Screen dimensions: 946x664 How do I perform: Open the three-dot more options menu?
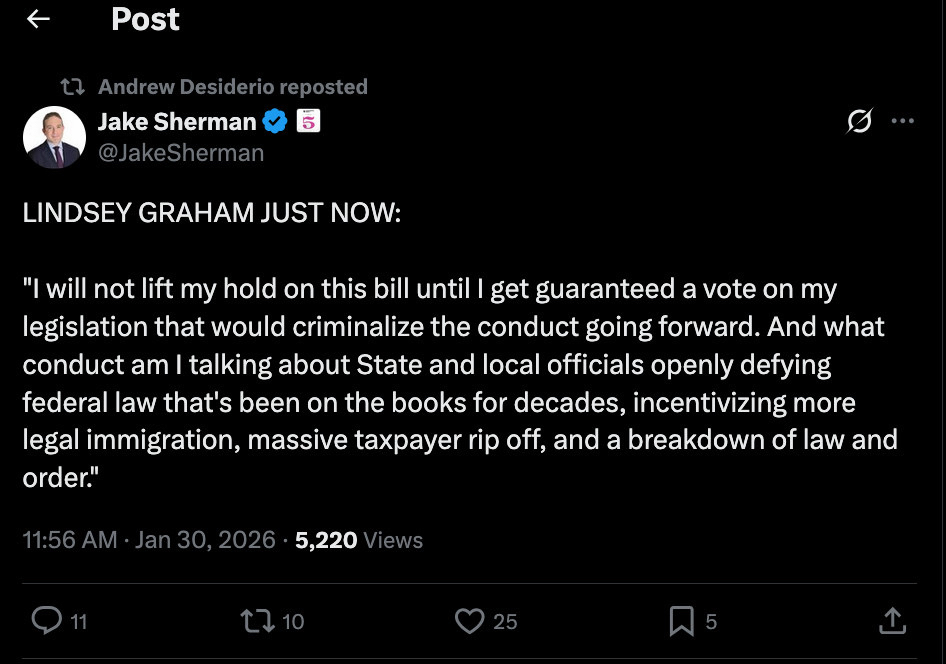pyautogui.click(x=902, y=122)
